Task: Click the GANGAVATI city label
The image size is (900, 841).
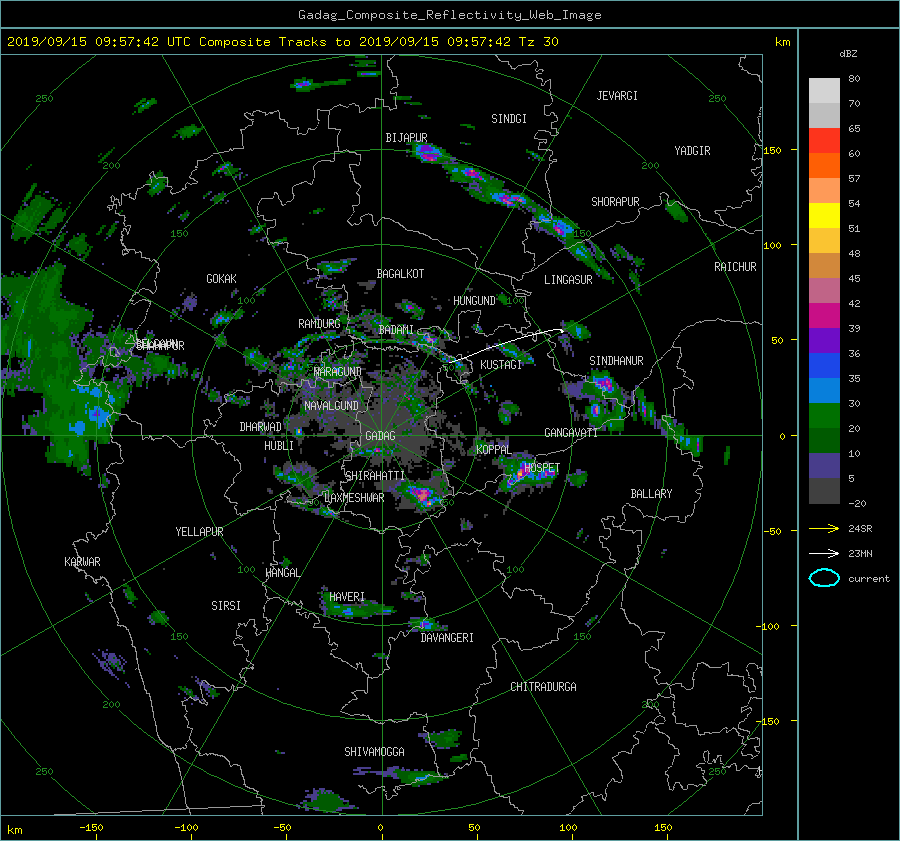Action: coord(571,433)
